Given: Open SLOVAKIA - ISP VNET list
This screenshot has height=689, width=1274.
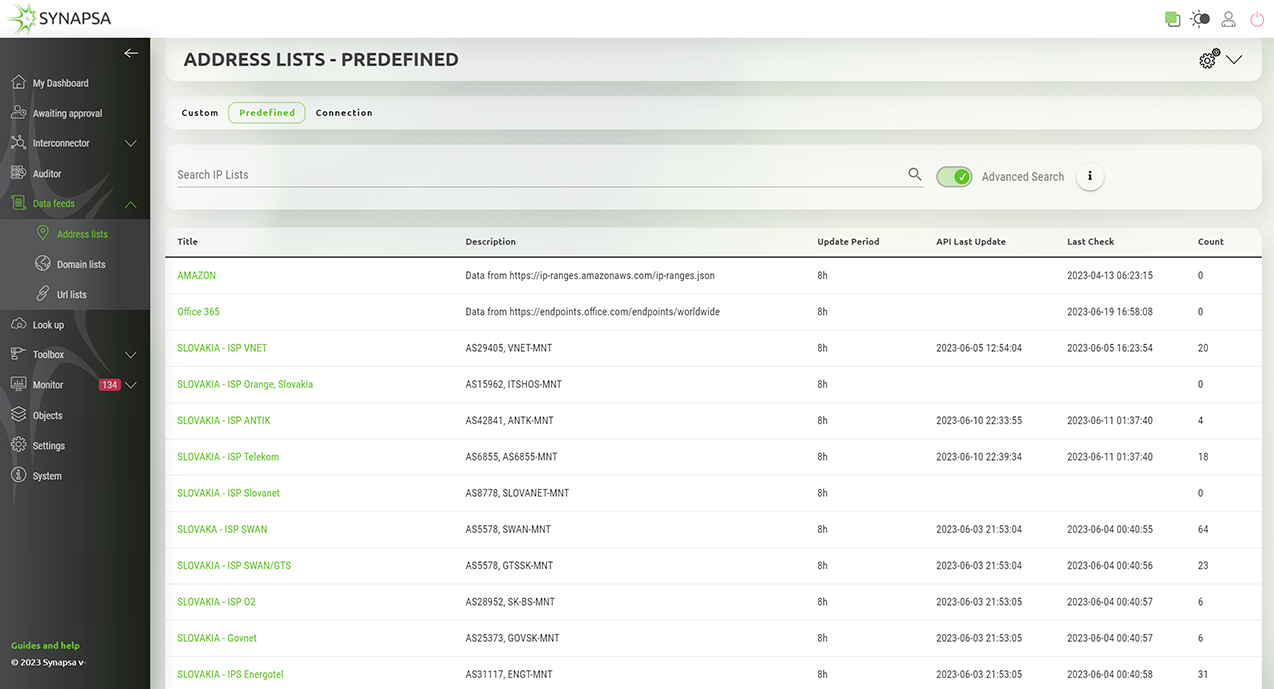Looking at the screenshot, I should tap(222, 348).
